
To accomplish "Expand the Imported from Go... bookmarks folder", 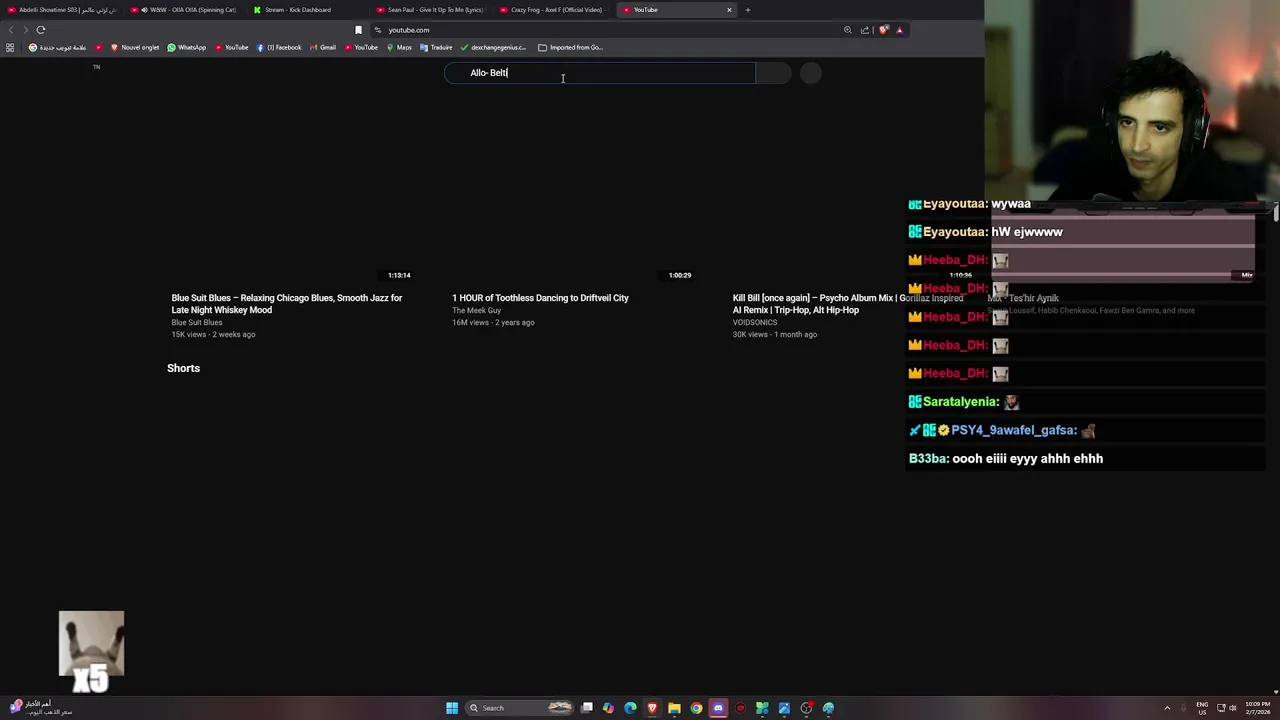I will pyautogui.click(x=570, y=47).
